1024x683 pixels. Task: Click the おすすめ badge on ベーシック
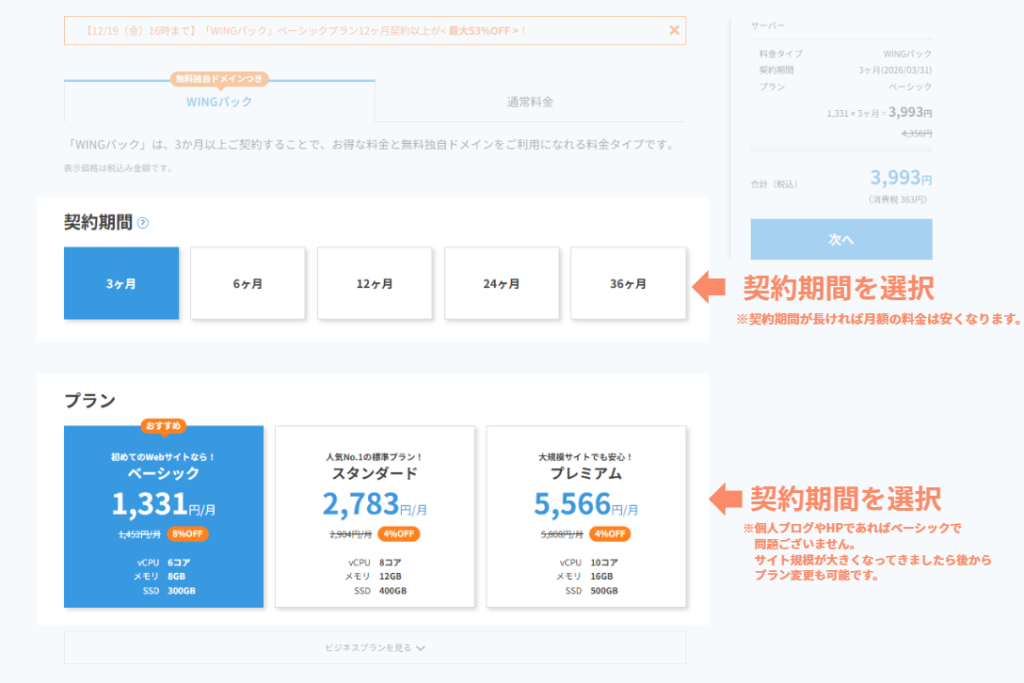[163, 425]
